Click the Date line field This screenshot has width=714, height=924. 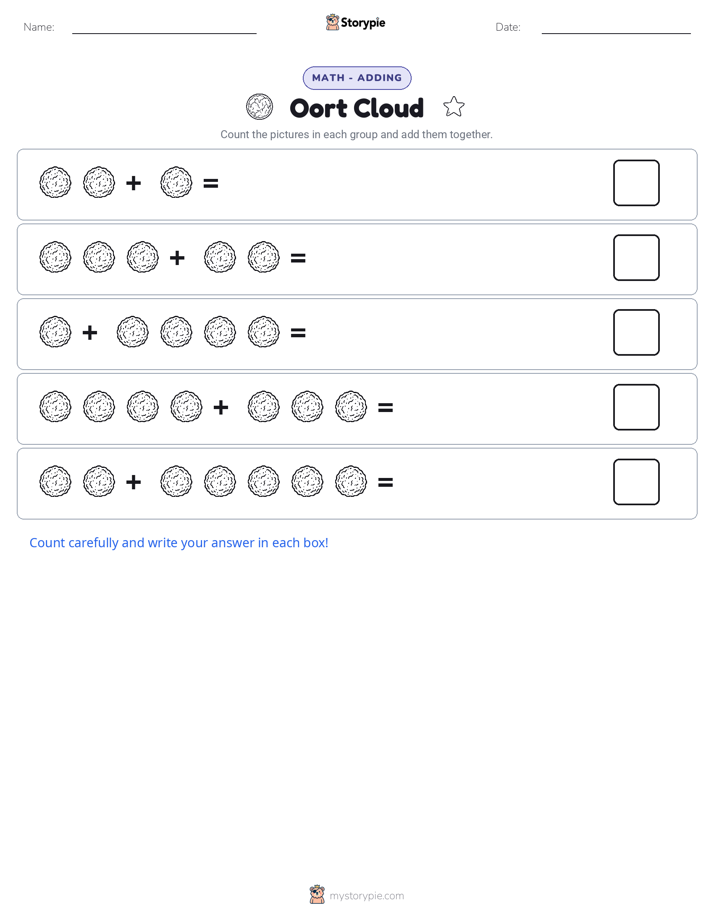pos(616,27)
